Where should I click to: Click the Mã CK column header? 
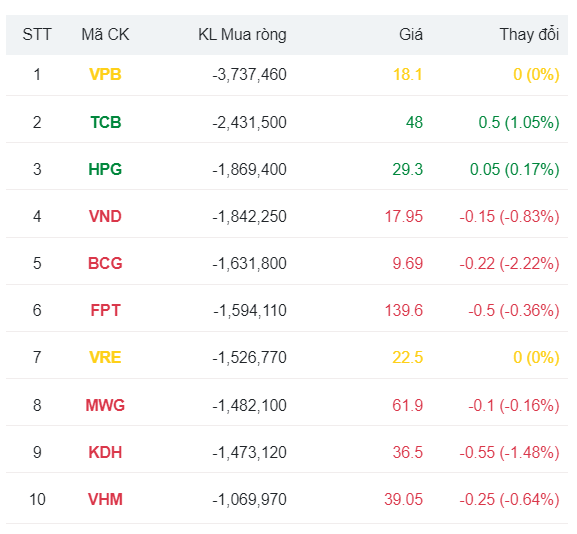[x=105, y=35]
